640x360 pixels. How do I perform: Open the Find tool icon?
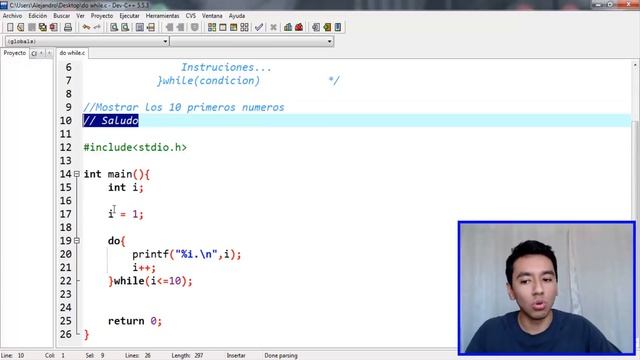(x=114, y=27)
